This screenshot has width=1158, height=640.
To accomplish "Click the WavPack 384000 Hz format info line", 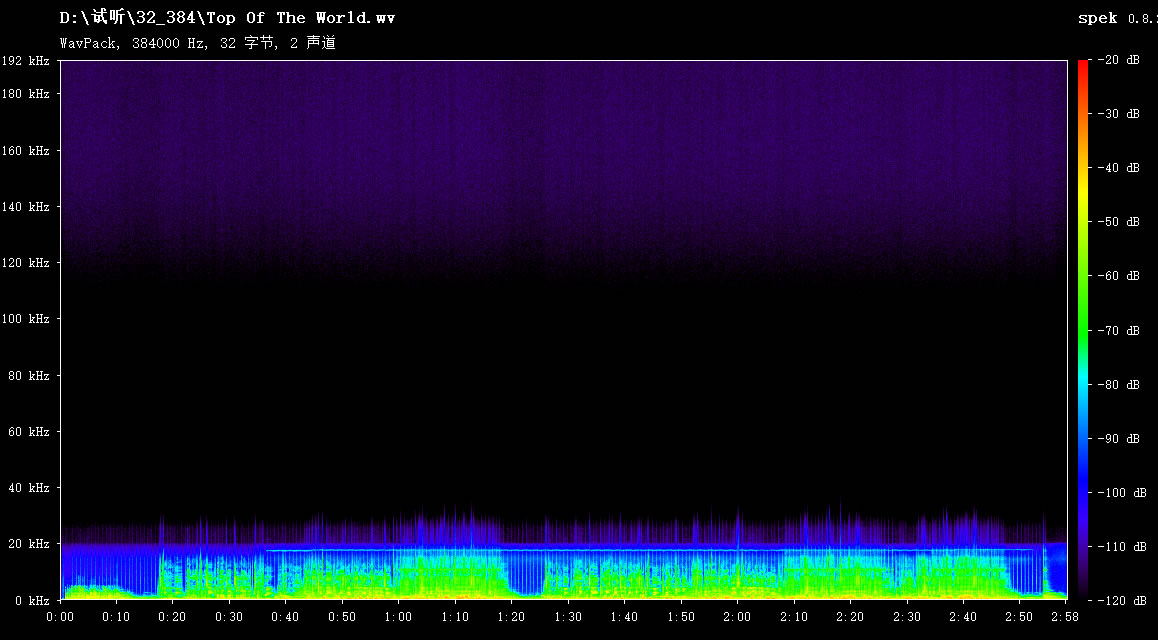I will [197, 43].
